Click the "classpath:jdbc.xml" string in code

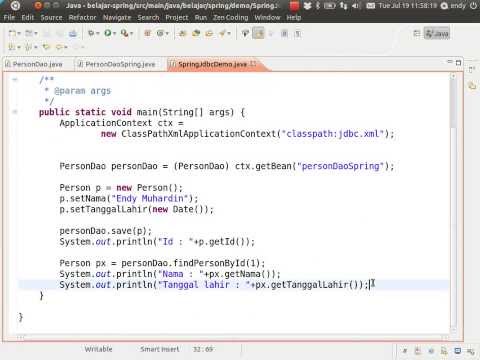[x=333, y=134]
